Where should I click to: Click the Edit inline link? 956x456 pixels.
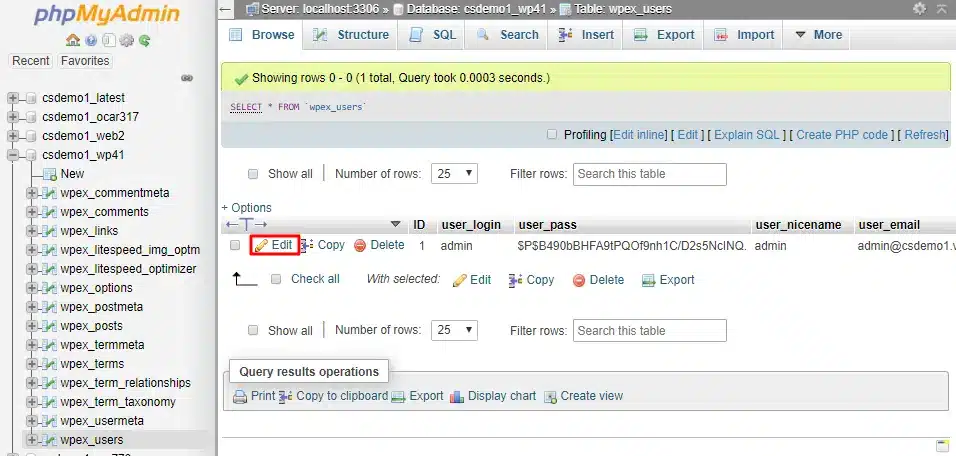tap(640, 135)
